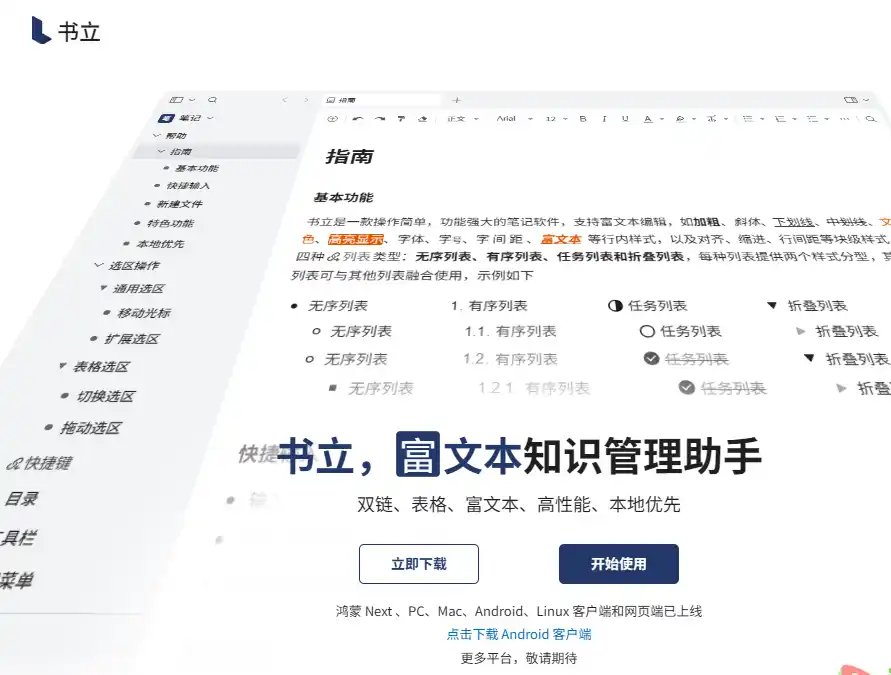
Task: Go forward with the right arrow
Action: click(306, 100)
